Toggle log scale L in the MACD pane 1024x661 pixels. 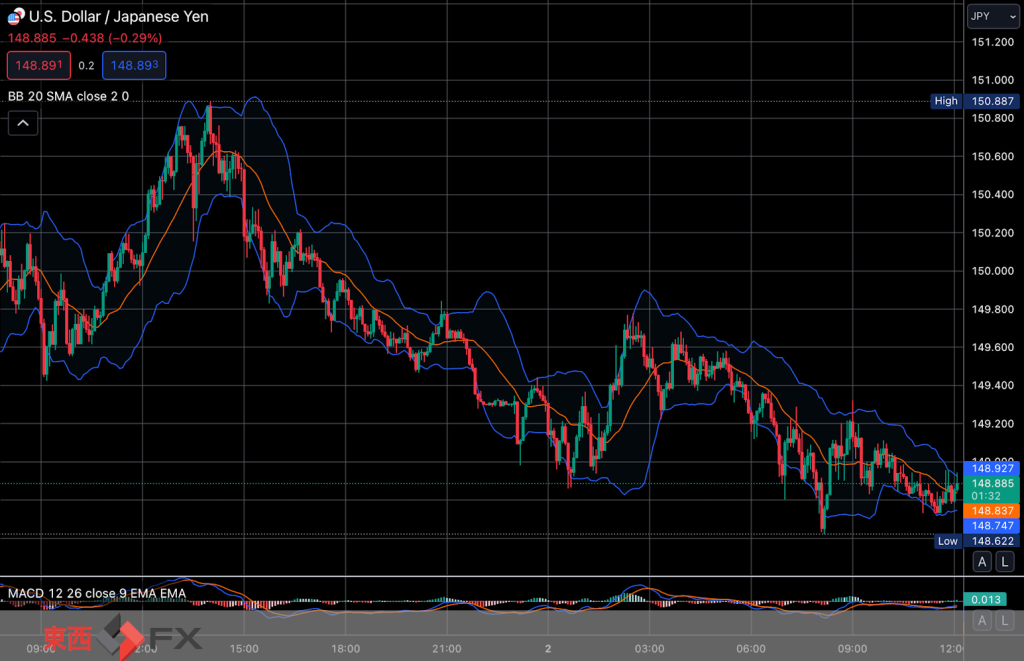pyautogui.click(x=1005, y=621)
